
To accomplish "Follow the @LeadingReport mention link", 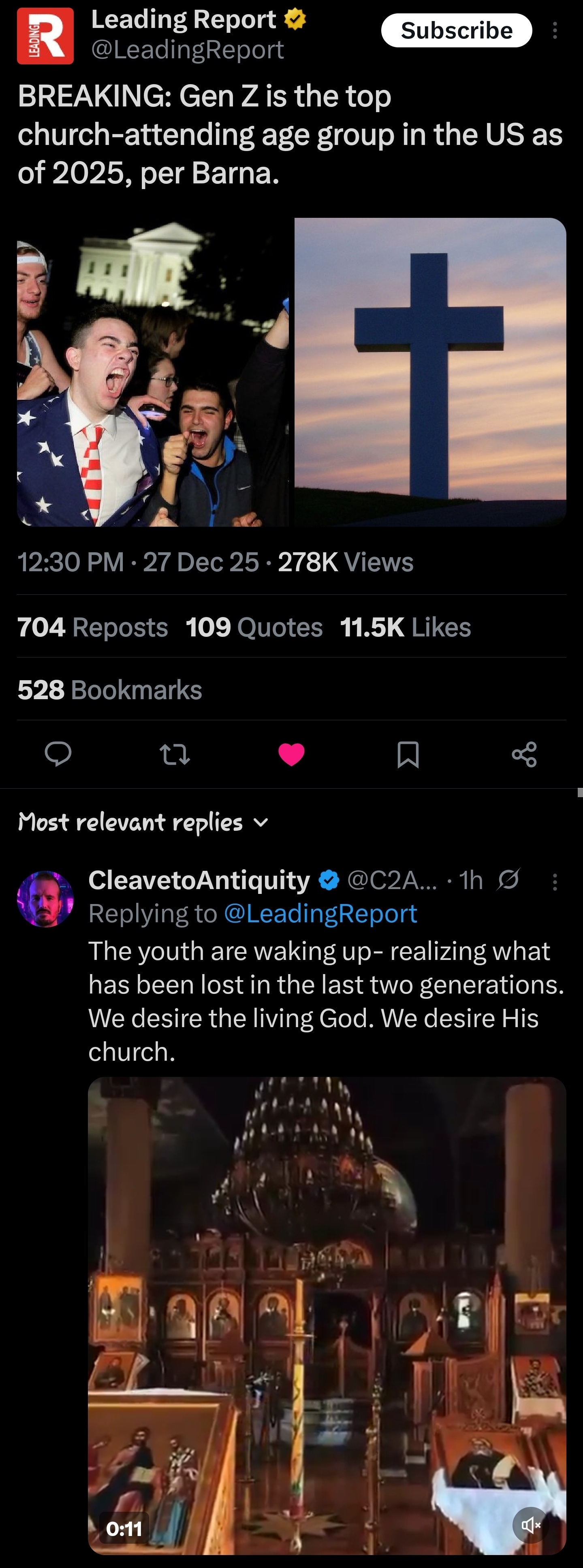I will (x=320, y=913).
